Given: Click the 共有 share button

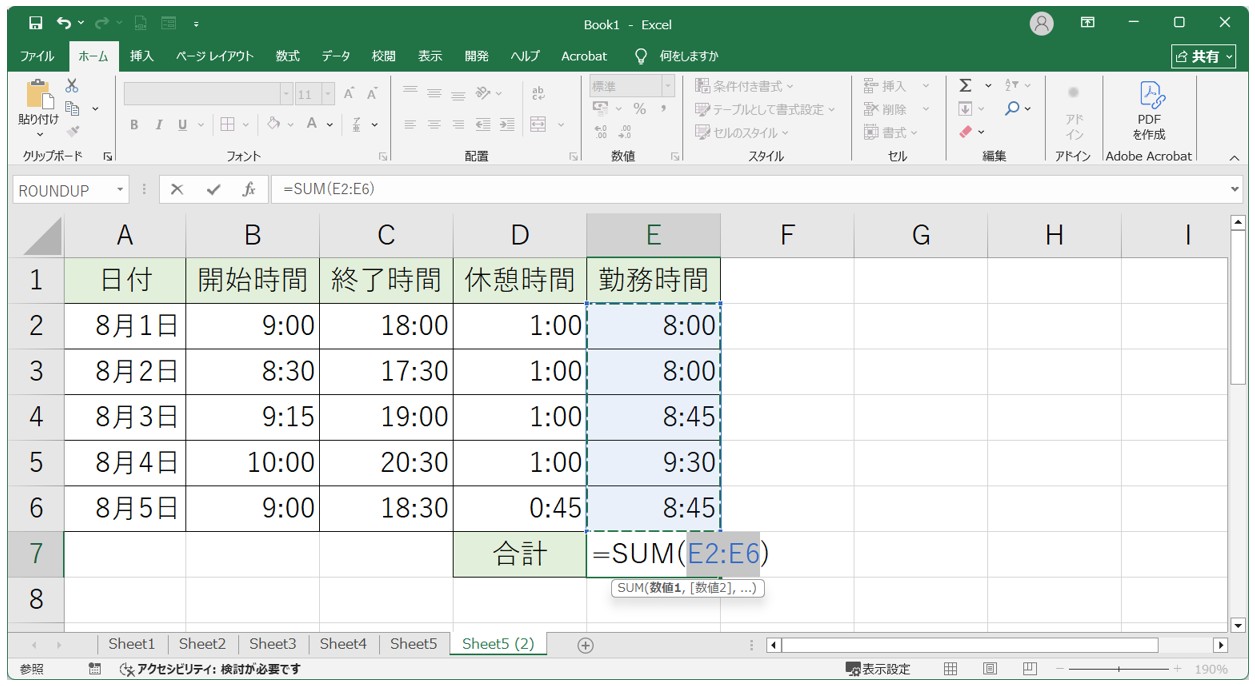Looking at the screenshot, I should pyautogui.click(x=1204, y=56).
